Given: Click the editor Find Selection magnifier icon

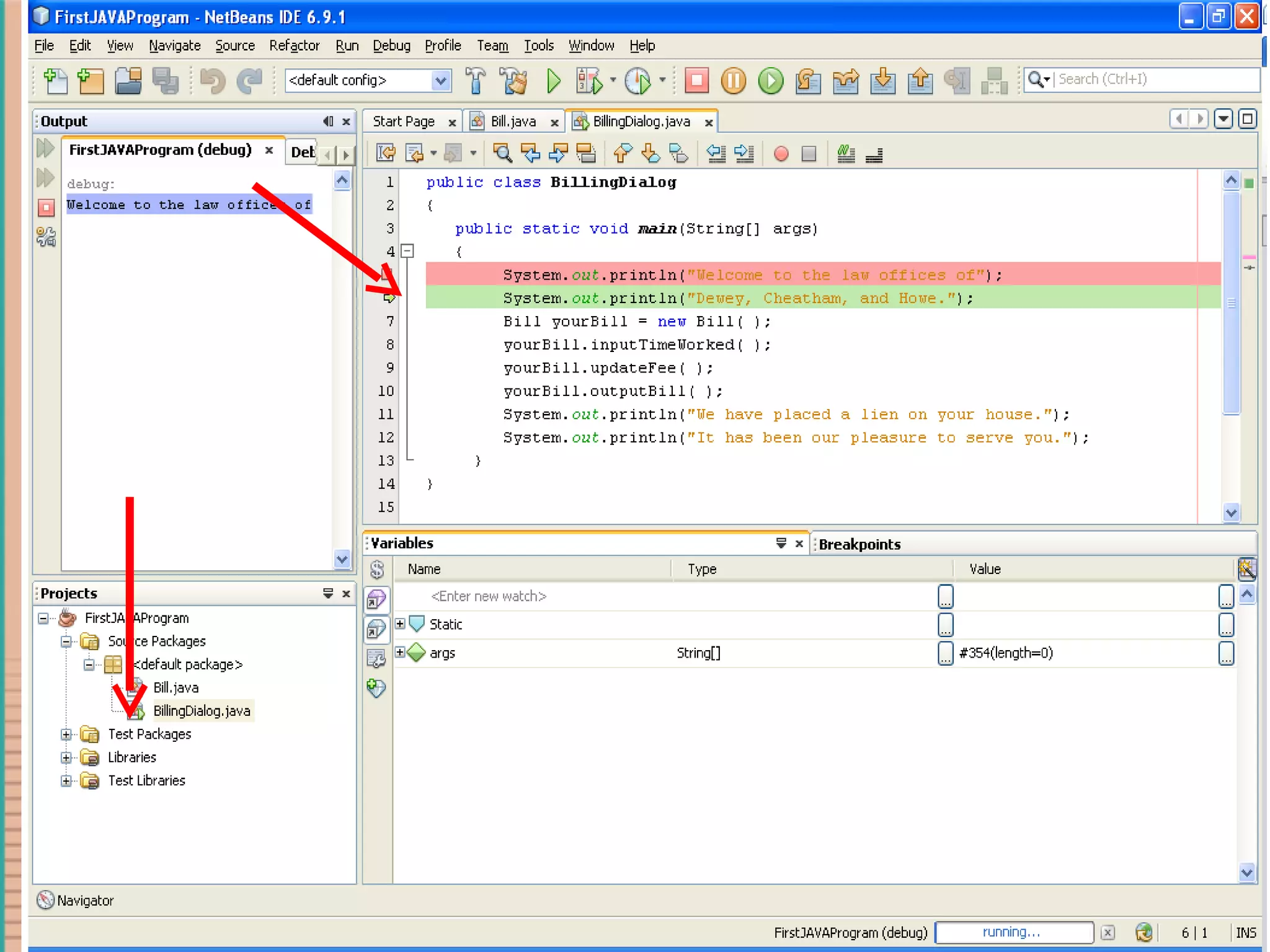Looking at the screenshot, I should pyautogui.click(x=502, y=152).
